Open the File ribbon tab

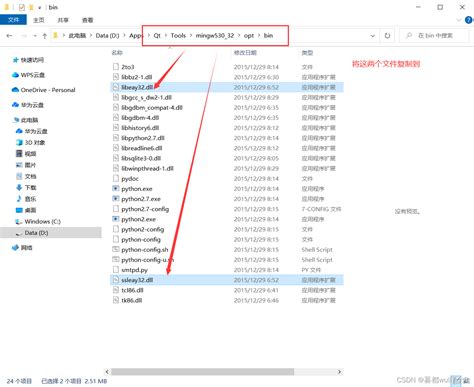tap(13, 20)
